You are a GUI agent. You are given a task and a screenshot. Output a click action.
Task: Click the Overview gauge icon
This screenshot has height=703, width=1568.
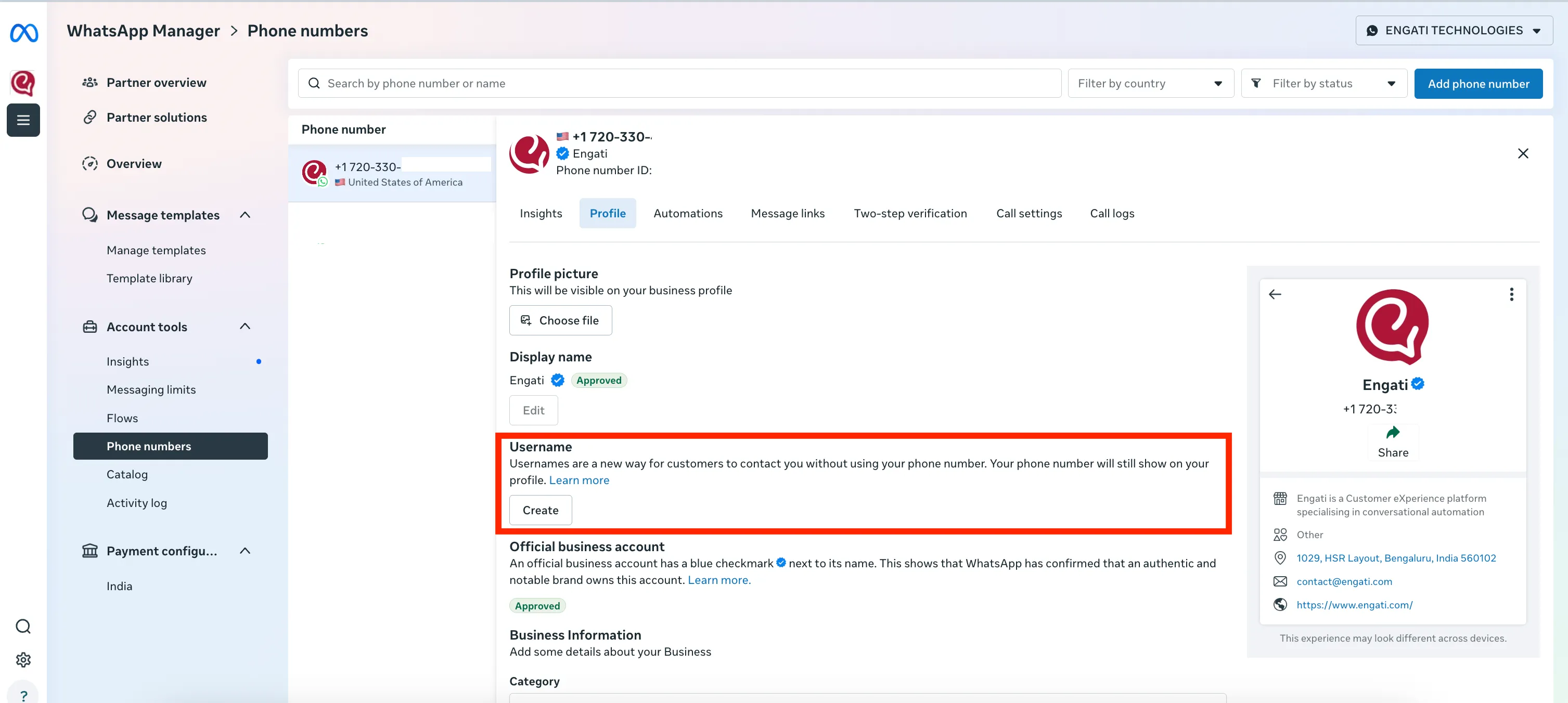[x=90, y=163]
